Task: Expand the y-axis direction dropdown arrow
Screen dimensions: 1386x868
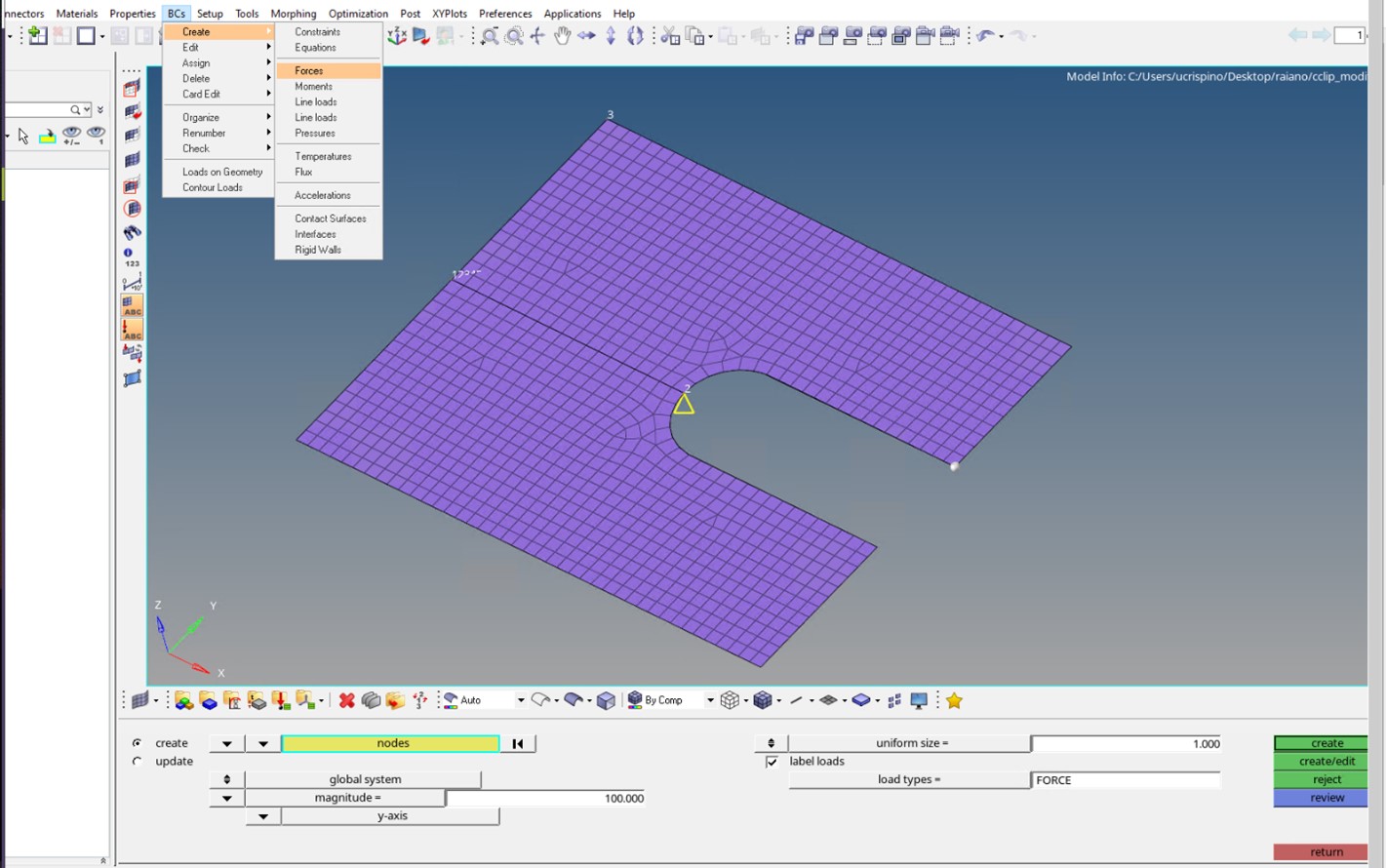Action: click(262, 816)
